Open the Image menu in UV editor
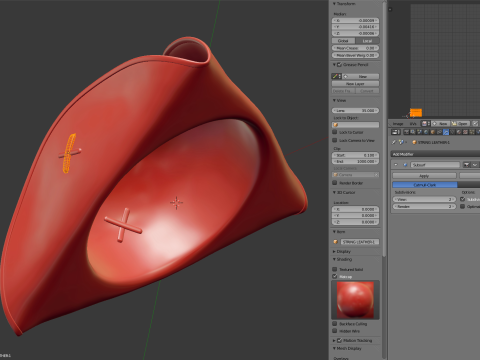The width and height of the screenshot is (480, 360). [398, 124]
